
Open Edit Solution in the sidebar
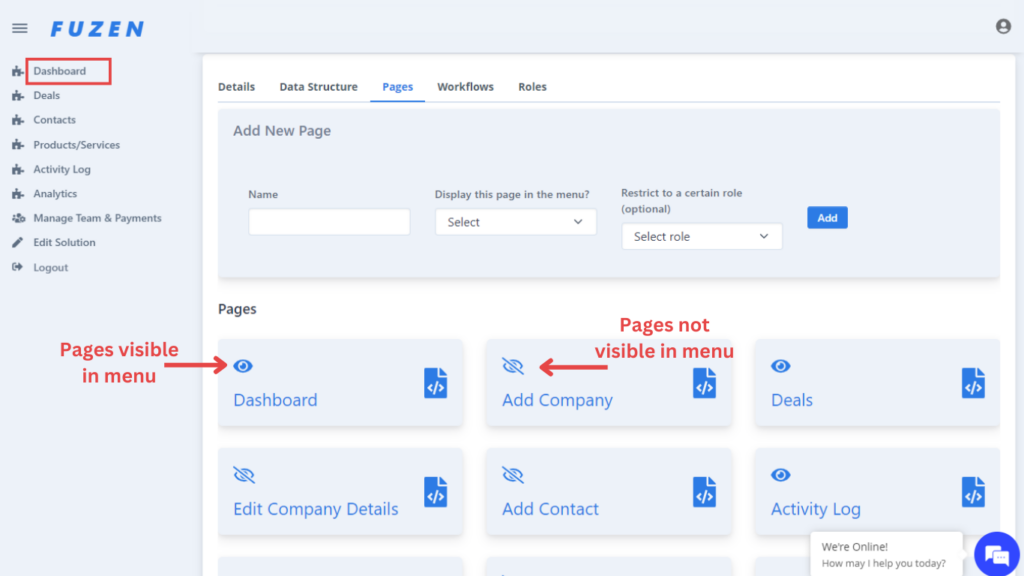point(64,242)
